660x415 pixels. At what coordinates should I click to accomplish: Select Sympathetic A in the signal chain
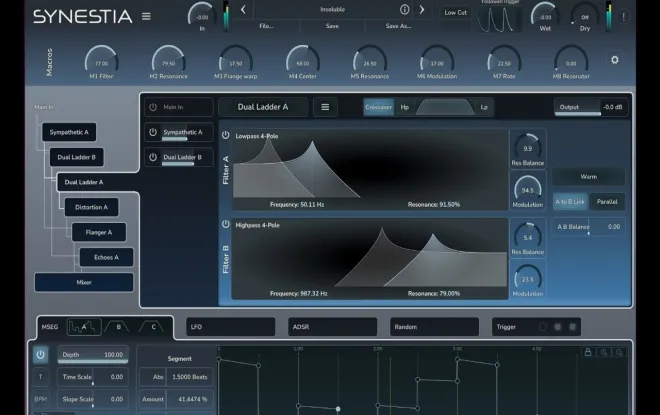coord(69,132)
